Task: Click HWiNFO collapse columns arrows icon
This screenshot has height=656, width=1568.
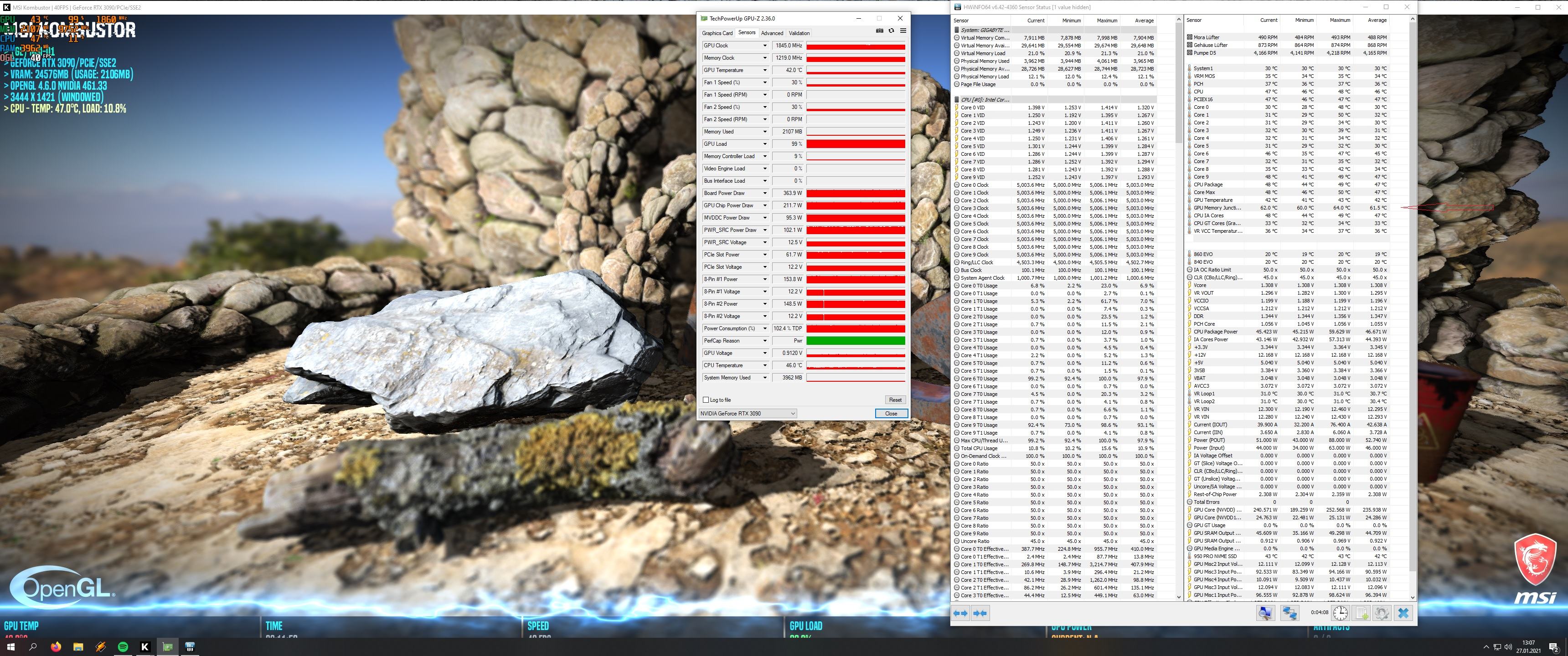Action: click(x=980, y=613)
